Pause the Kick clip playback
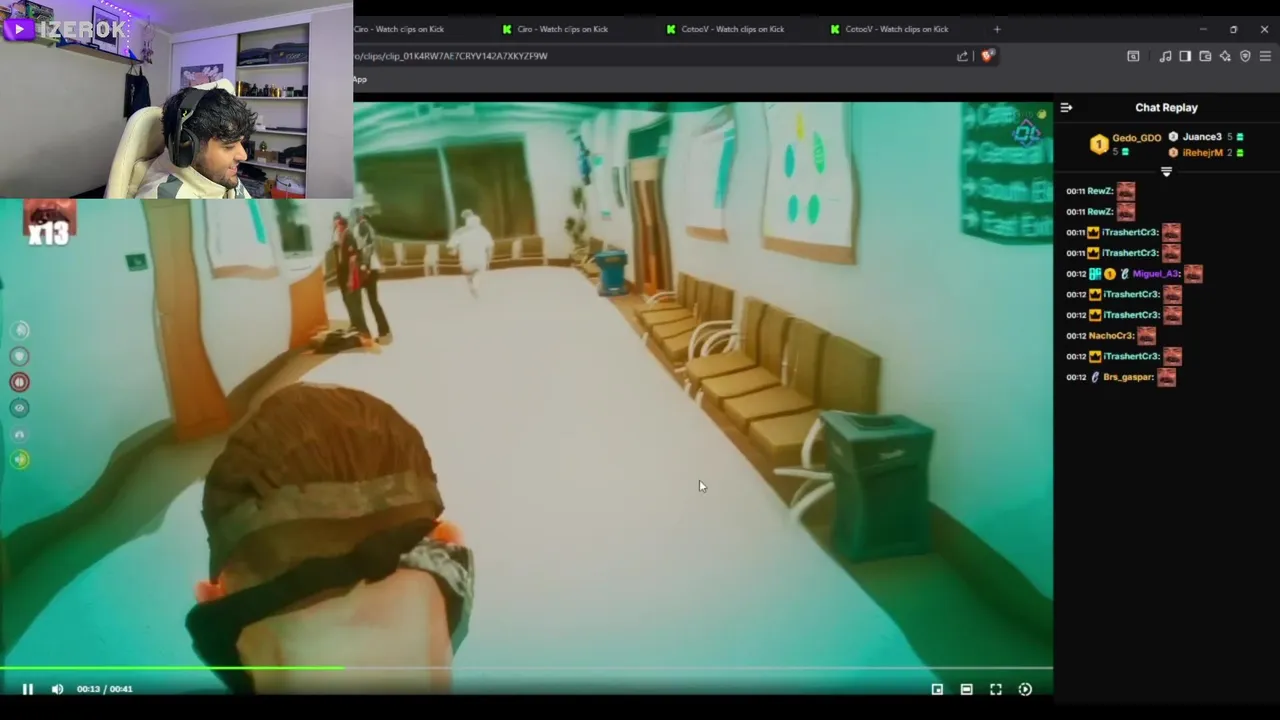Image resolution: width=1280 pixels, height=720 pixels. tap(28, 689)
